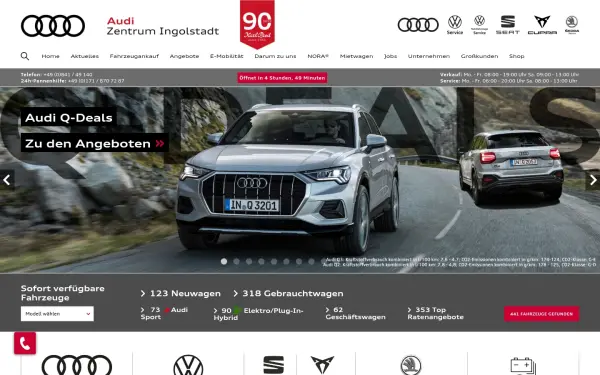Screen dimensions: 600x375
Task: Click the Verkauf opening hours text
Action: [509, 75]
